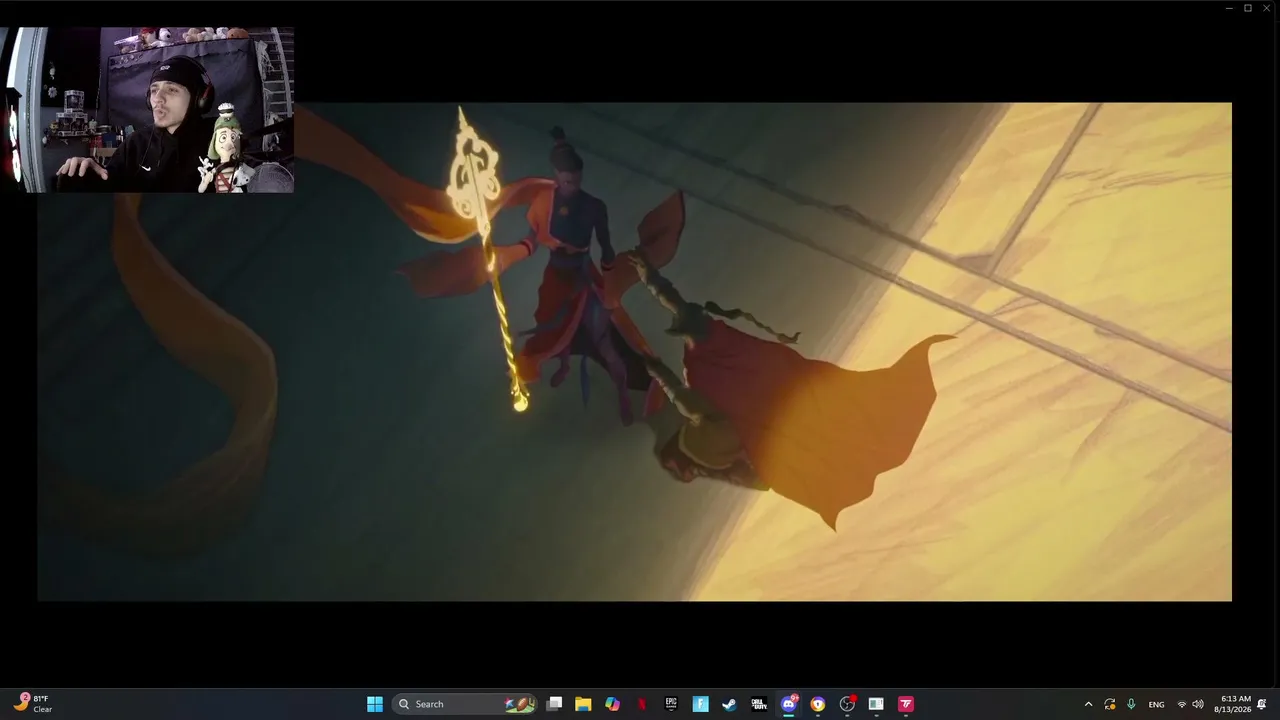This screenshot has height=720, width=1280.
Task: Open the clock showing 6:13 AM
Action: point(1233,704)
